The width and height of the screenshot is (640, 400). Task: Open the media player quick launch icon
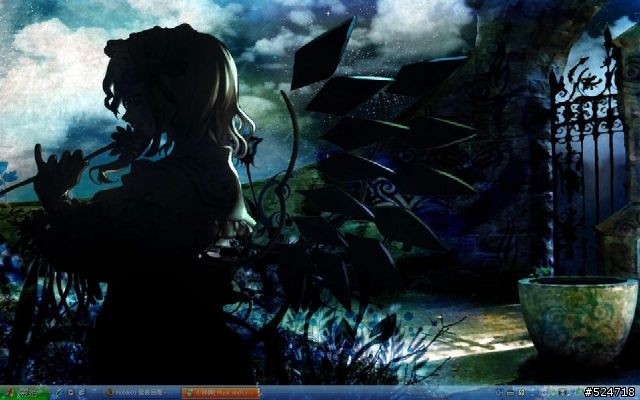pos(71,392)
